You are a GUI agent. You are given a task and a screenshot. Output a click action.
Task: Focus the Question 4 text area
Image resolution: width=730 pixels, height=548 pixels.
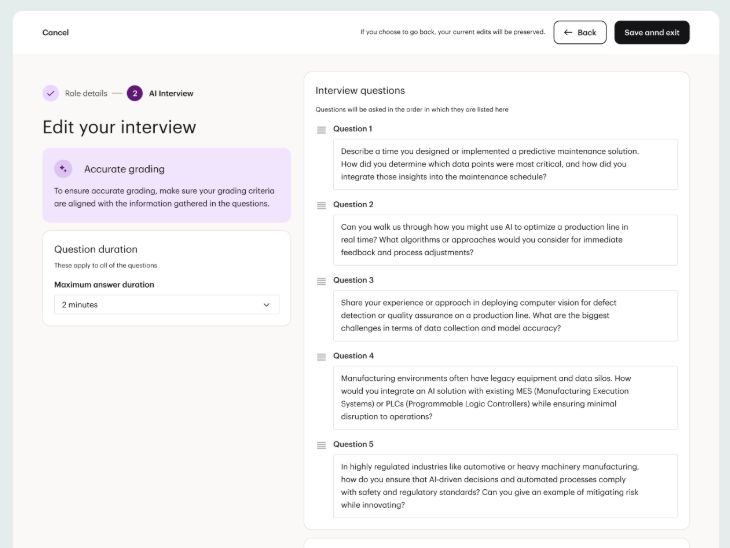505,397
